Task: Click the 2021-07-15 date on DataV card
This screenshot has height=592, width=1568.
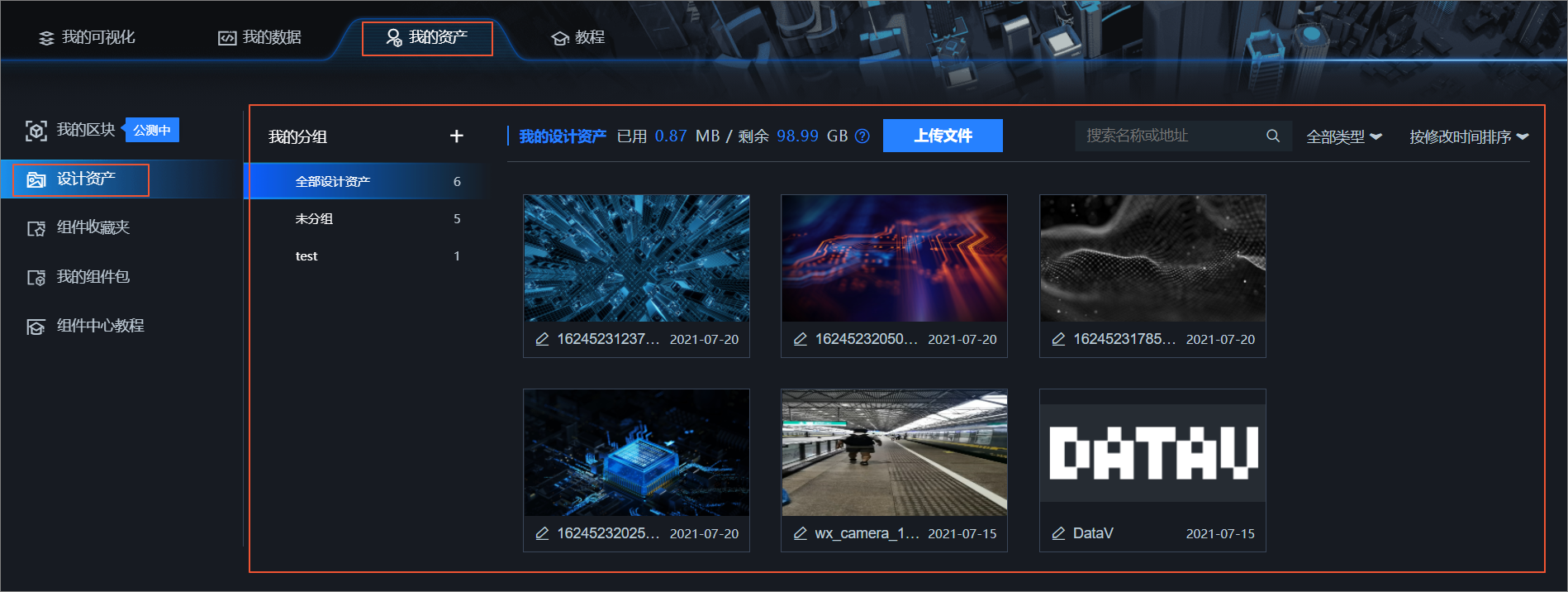Action: coord(1220,533)
